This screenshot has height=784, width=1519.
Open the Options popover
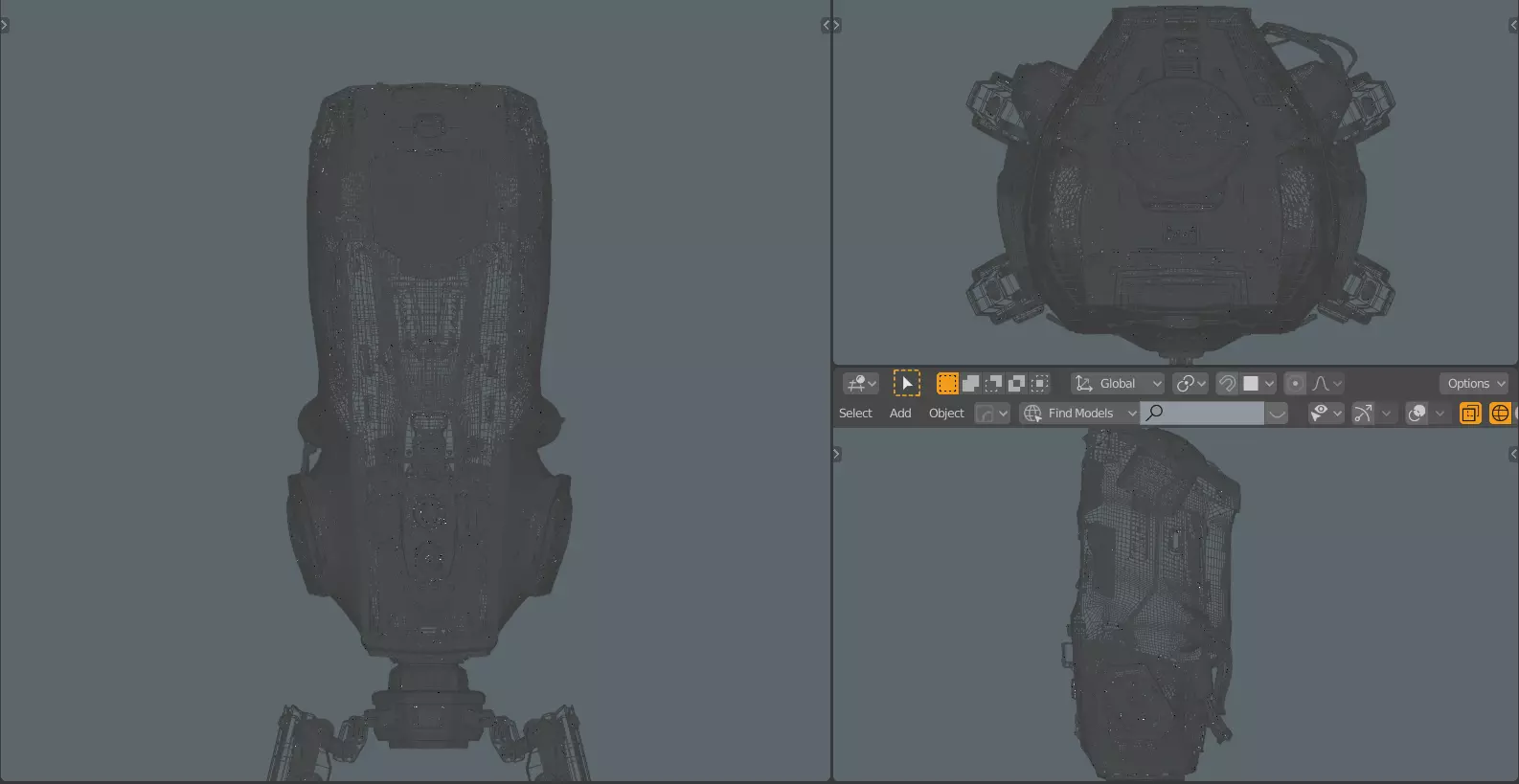(x=1475, y=383)
